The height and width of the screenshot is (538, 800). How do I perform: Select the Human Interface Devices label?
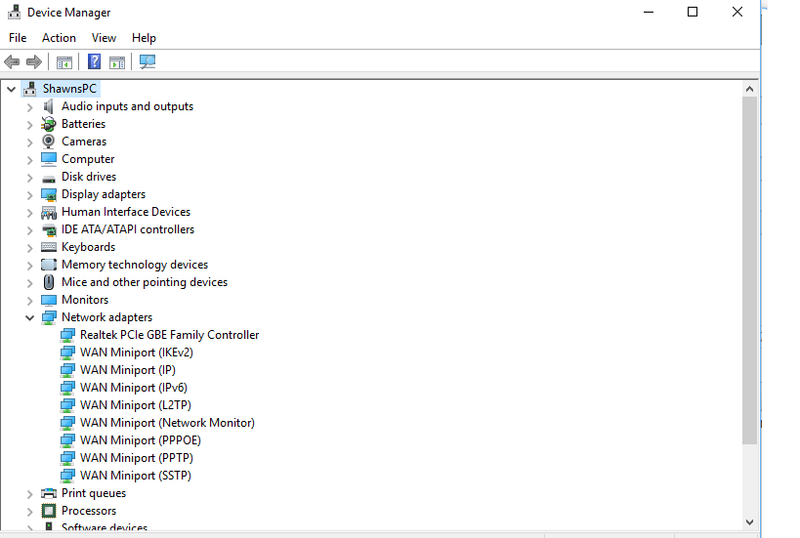click(126, 212)
